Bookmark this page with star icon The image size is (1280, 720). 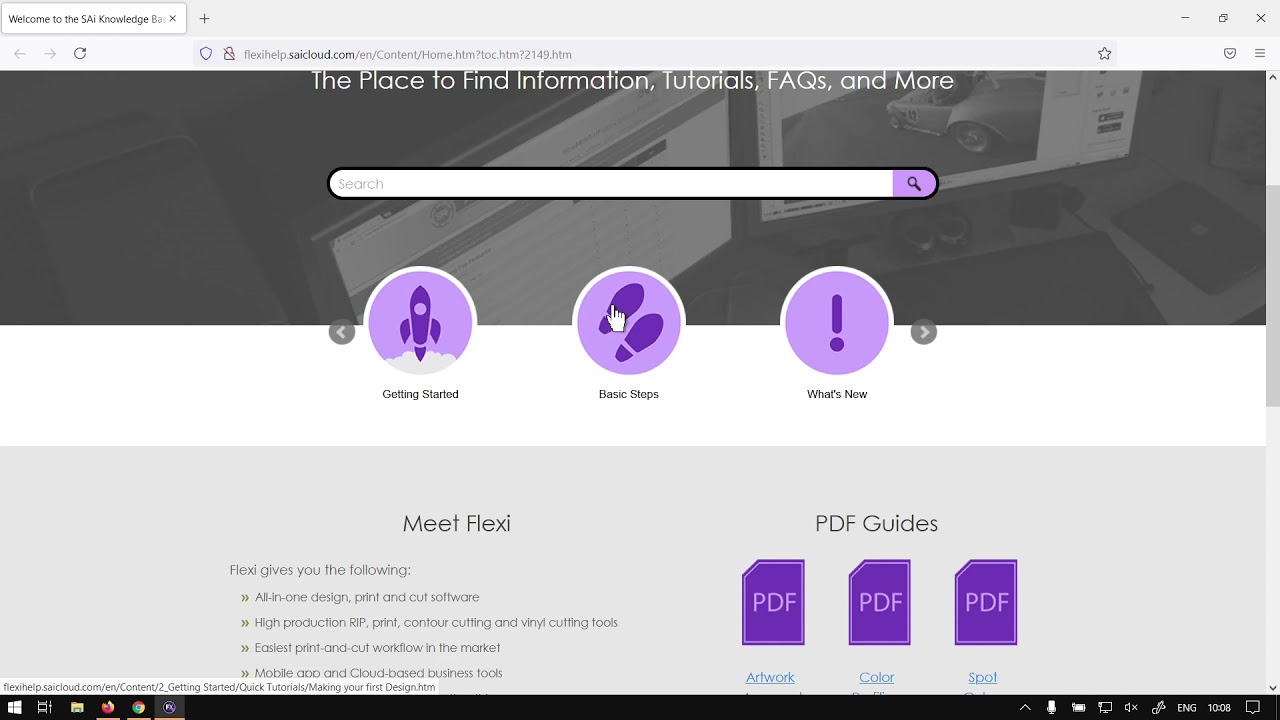[1105, 54]
